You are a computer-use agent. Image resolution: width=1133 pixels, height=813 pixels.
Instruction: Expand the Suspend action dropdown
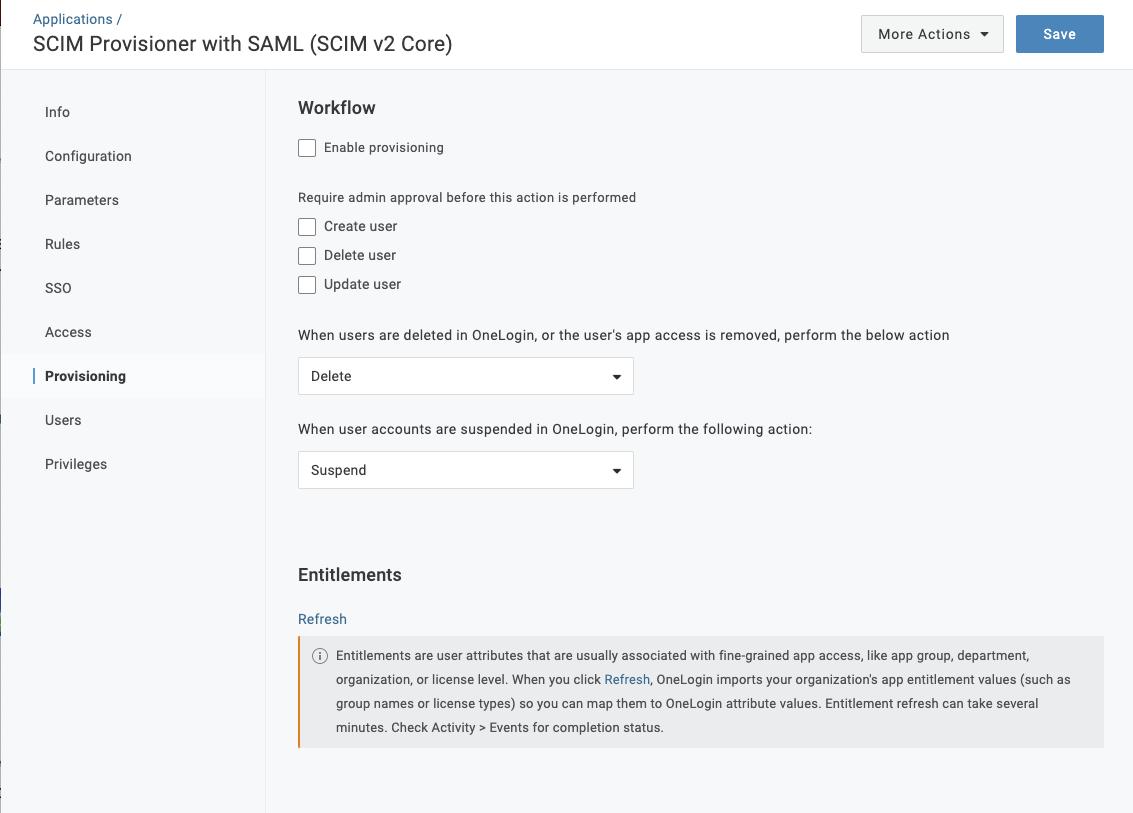click(x=465, y=470)
